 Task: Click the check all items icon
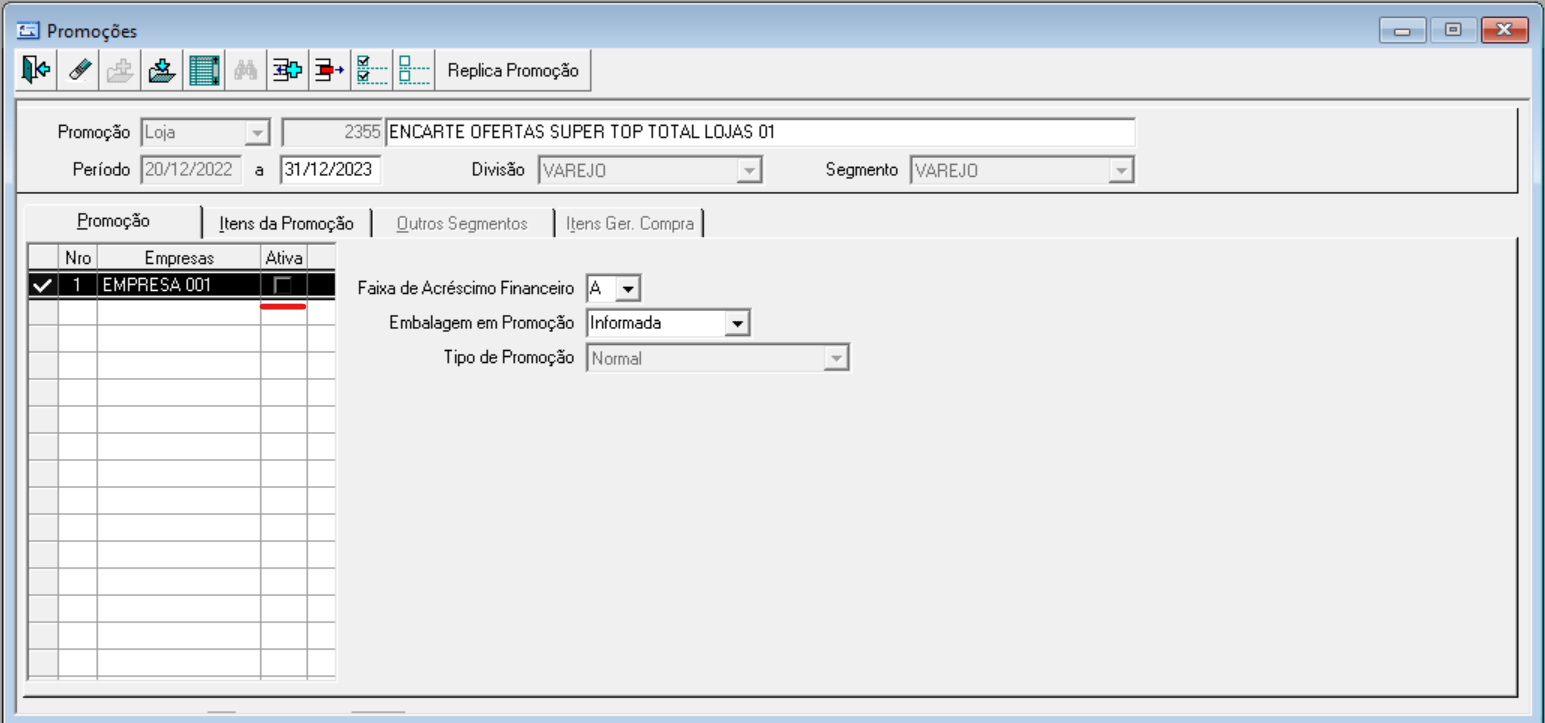click(x=371, y=71)
